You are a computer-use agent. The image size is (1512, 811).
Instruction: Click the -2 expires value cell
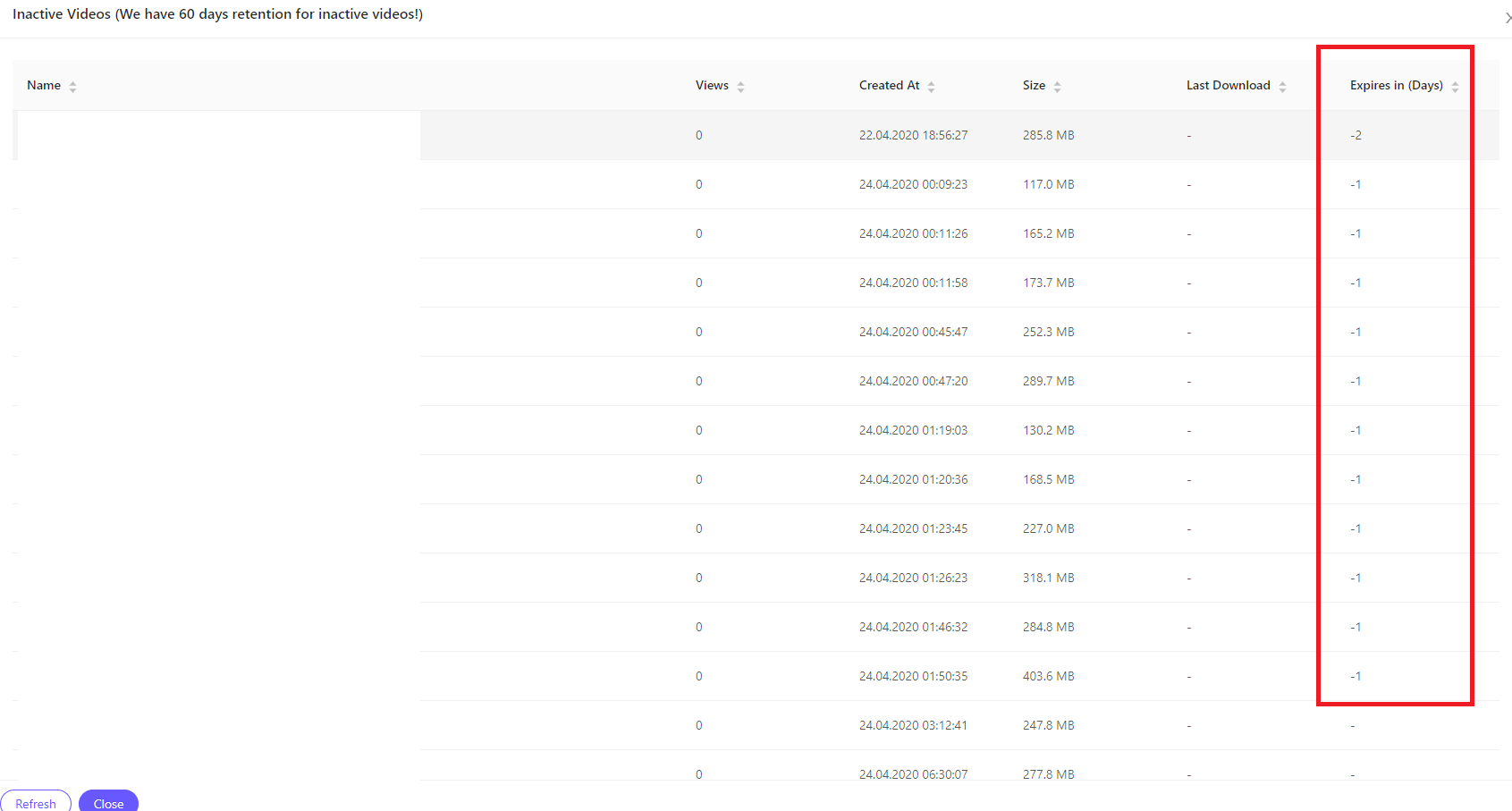pos(1356,135)
